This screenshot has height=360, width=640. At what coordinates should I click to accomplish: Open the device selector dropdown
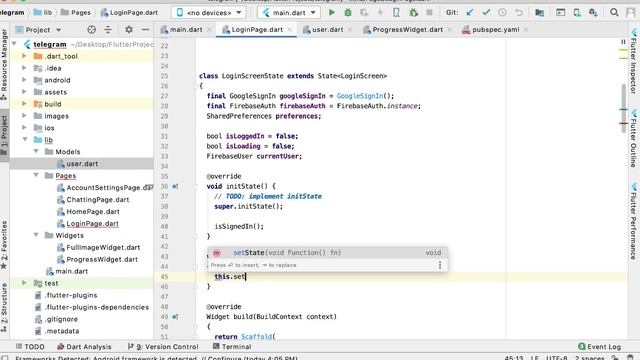[209, 13]
